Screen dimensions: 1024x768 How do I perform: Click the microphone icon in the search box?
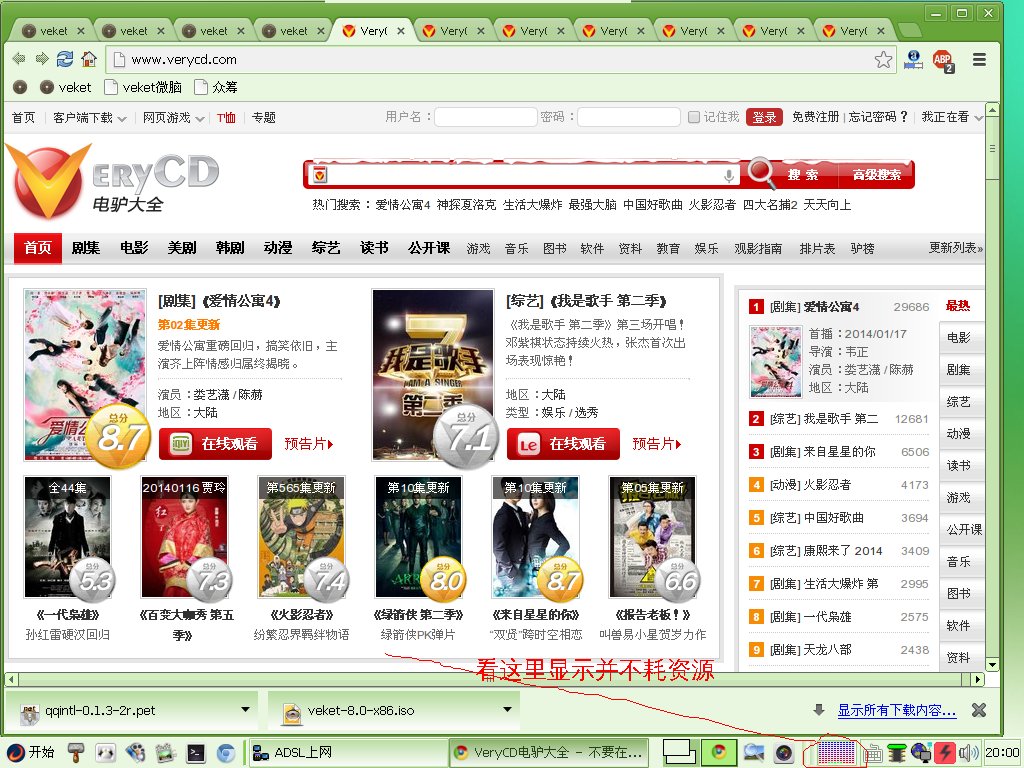pyautogui.click(x=729, y=175)
